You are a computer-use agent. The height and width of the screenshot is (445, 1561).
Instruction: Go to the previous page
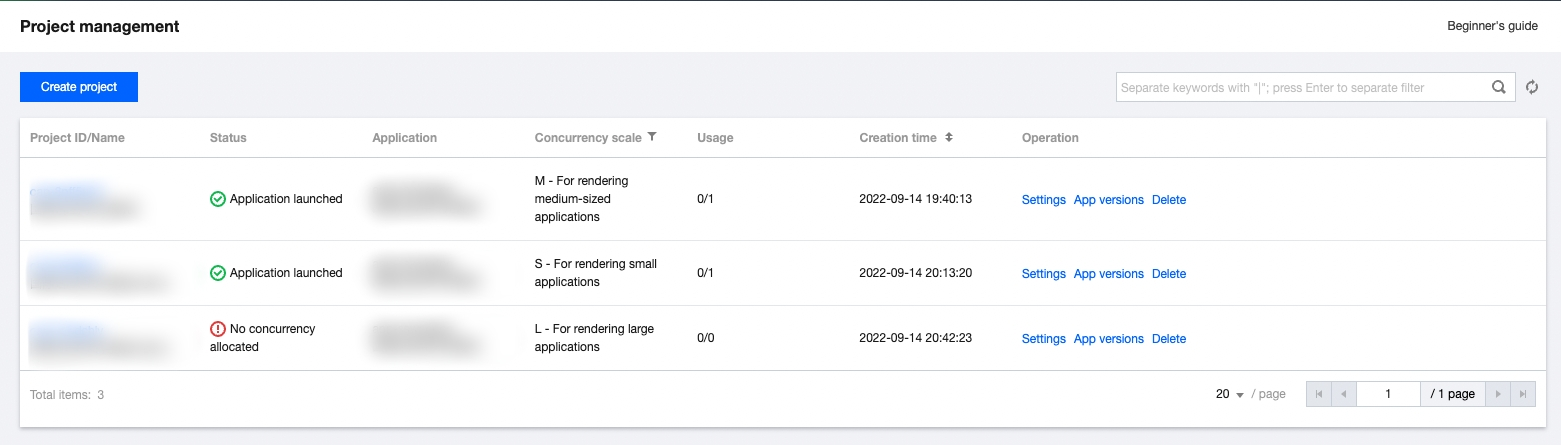coord(1344,394)
